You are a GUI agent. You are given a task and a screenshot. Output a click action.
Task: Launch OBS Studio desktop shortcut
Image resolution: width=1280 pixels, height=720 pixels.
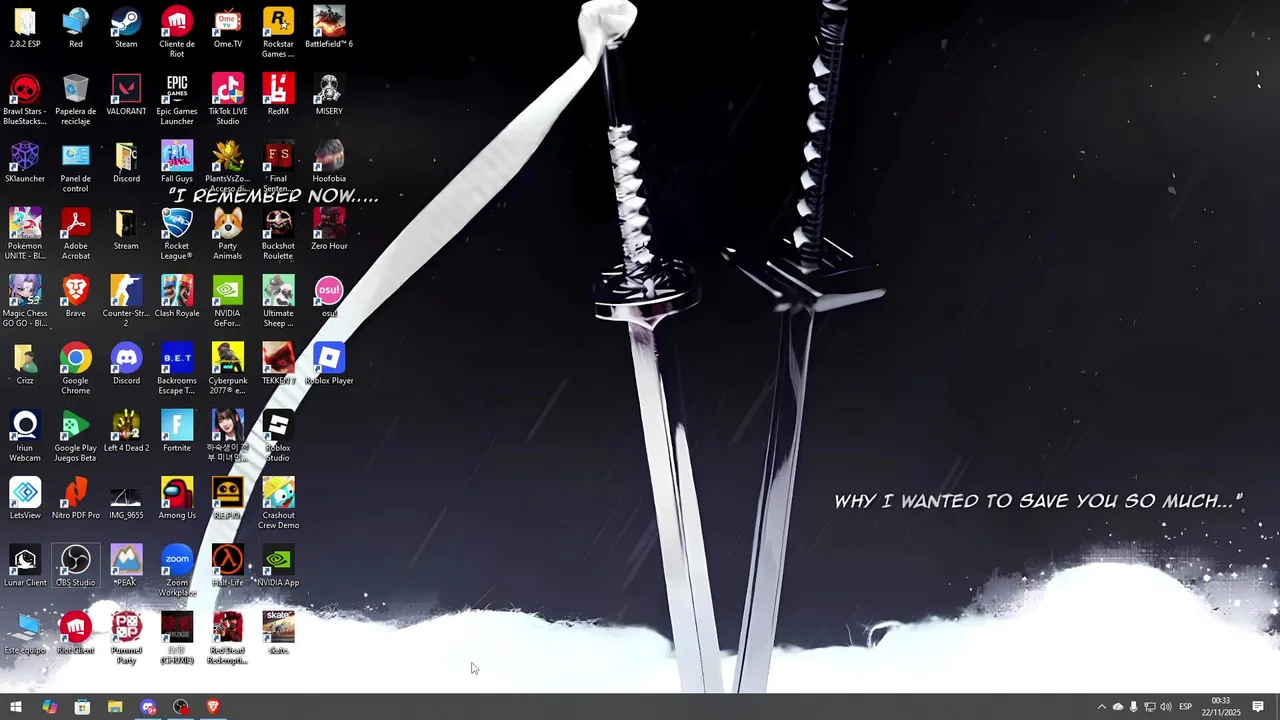pyautogui.click(x=76, y=565)
